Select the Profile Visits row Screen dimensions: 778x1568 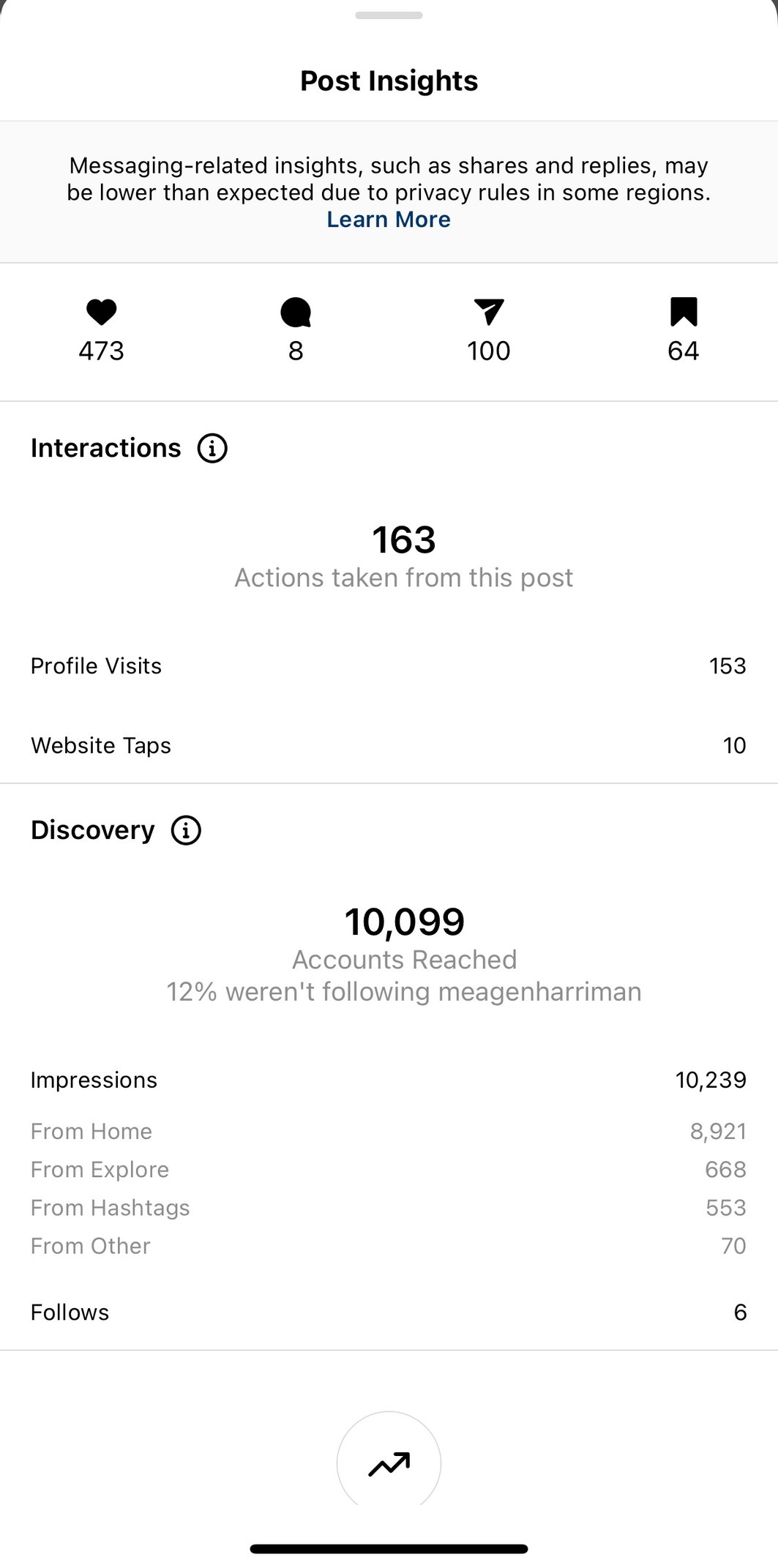[x=389, y=666]
